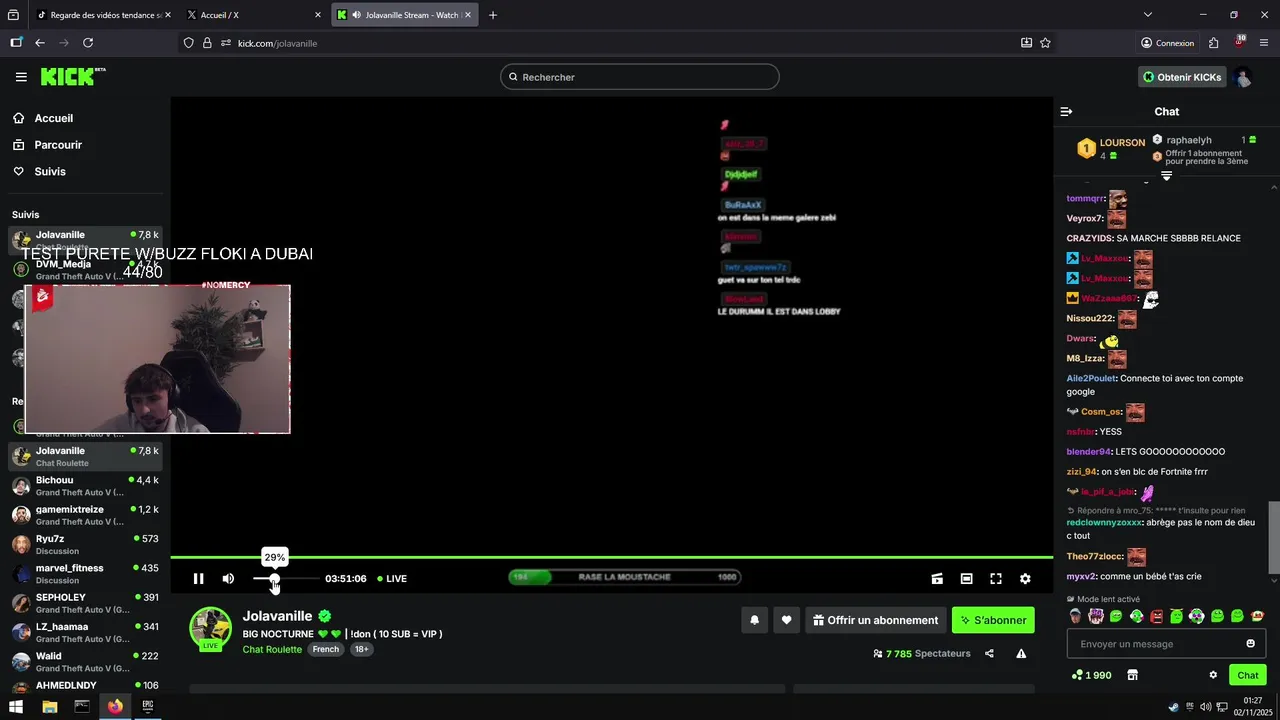Open the LOURSON top gifter entry
The width and height of the screenshot is (1280, 720).
click(x=1111, y=149)
